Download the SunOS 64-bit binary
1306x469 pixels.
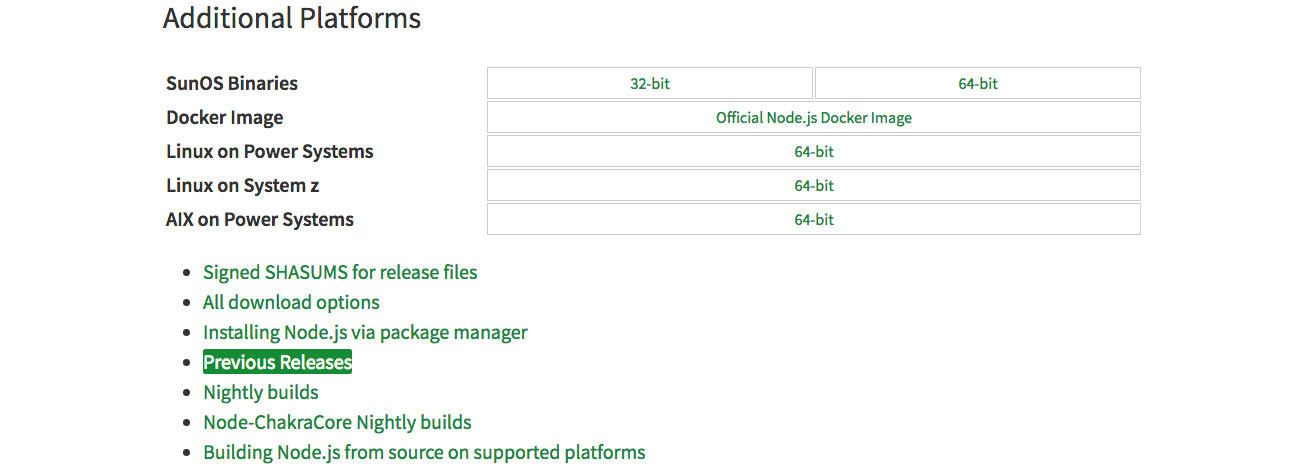tap(978, 84)
